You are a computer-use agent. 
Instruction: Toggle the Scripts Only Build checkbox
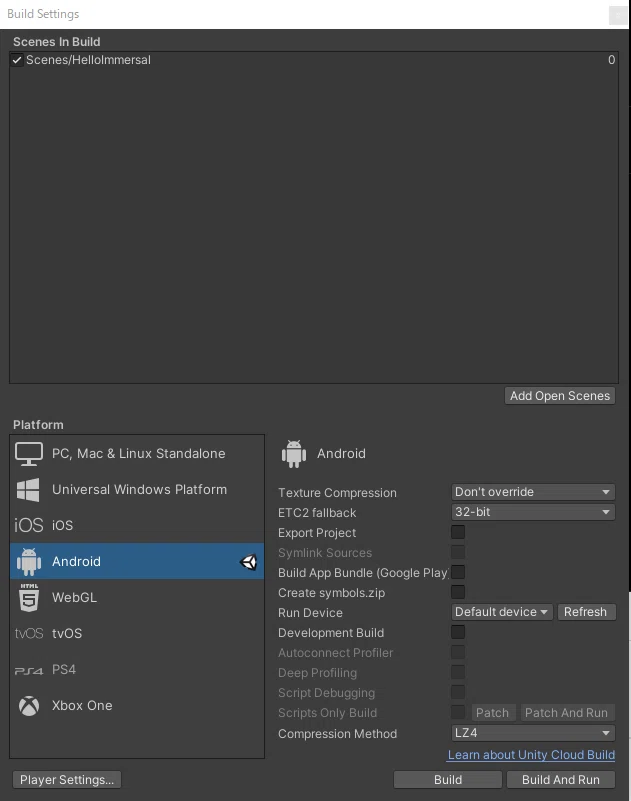(x=458, y=712)
